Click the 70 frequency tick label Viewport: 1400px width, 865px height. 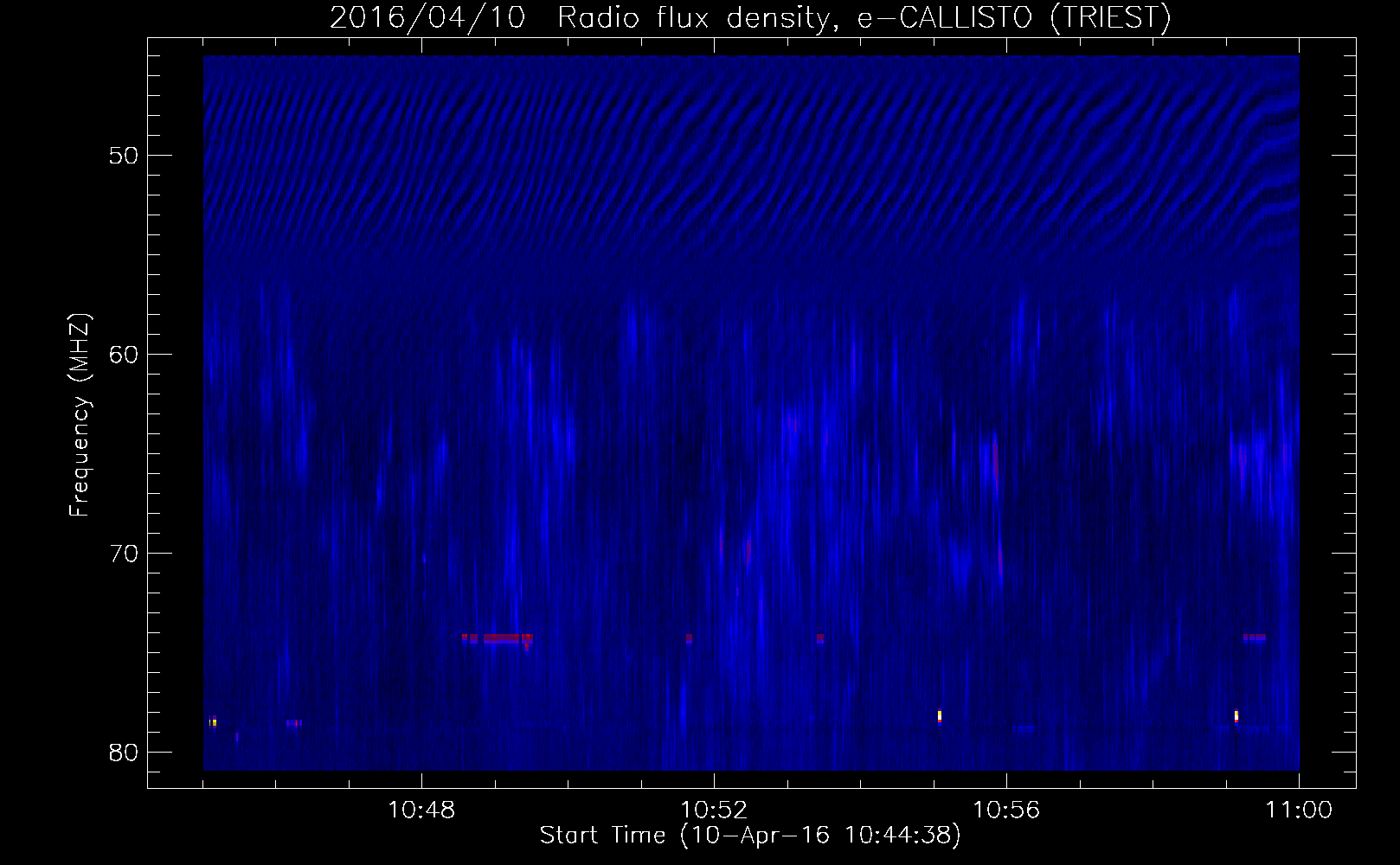[x=125, y=554]
